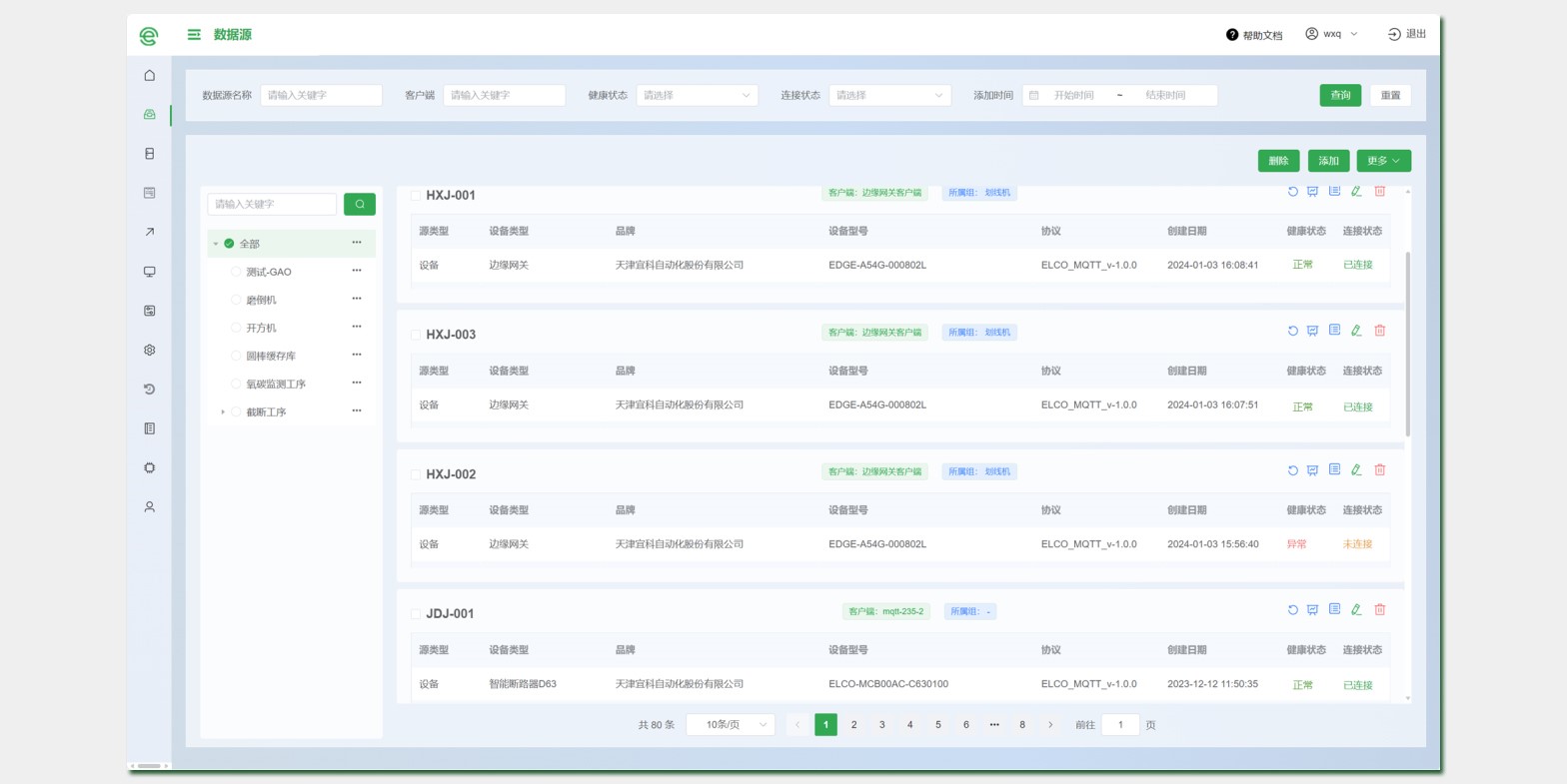Edit the HXJ-002 data source
The image size is (1567, 784).
click(1356, 470)
